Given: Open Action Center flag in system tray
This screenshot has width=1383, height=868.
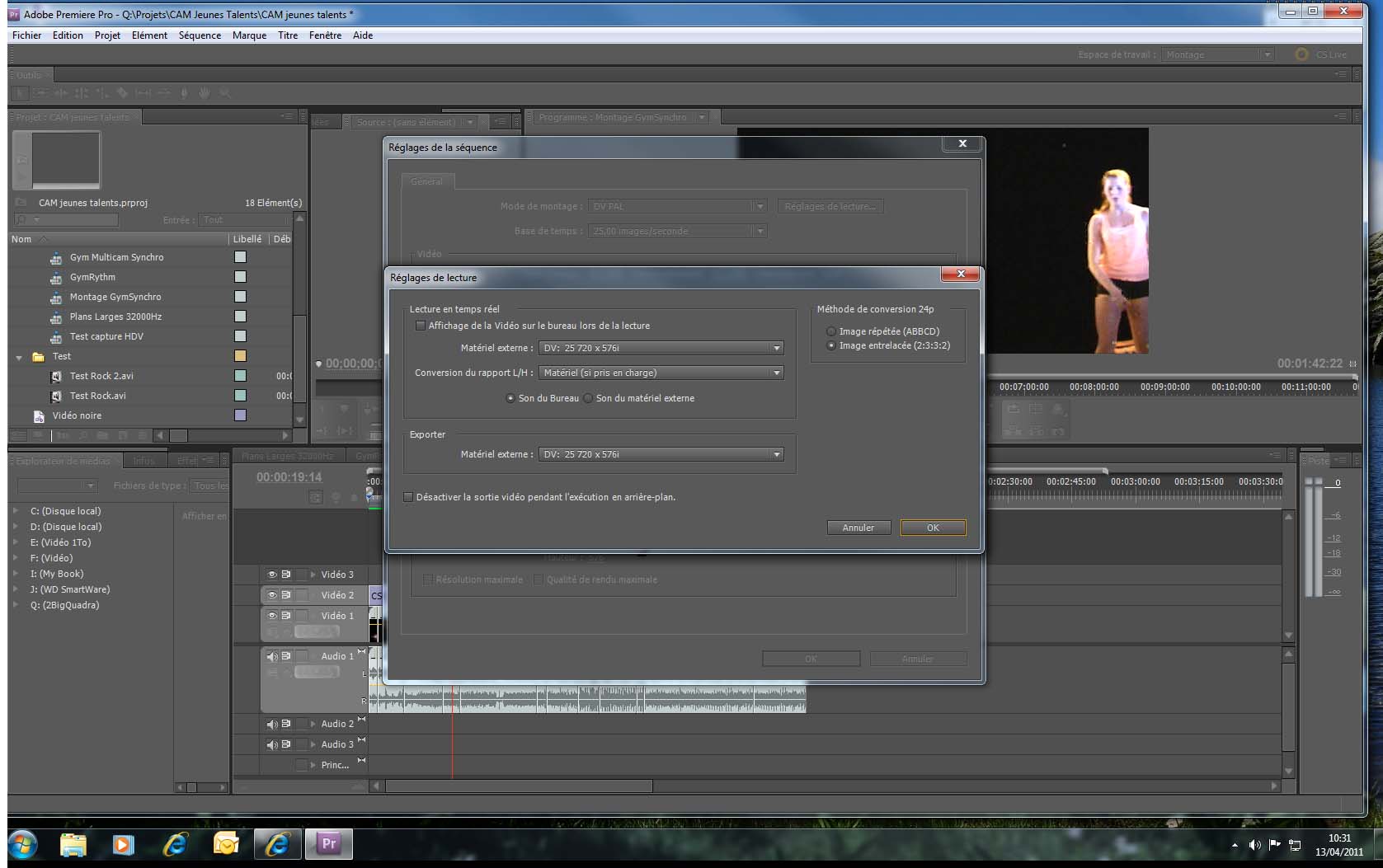Looking at the screenshot, I should (x=1275, y=845).
